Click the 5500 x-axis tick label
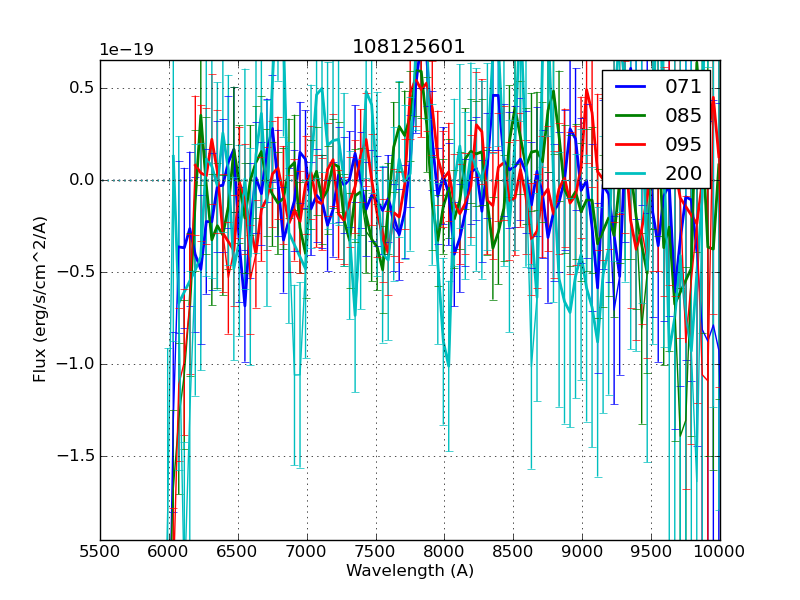800x600 pixels. tap(100, 551)
